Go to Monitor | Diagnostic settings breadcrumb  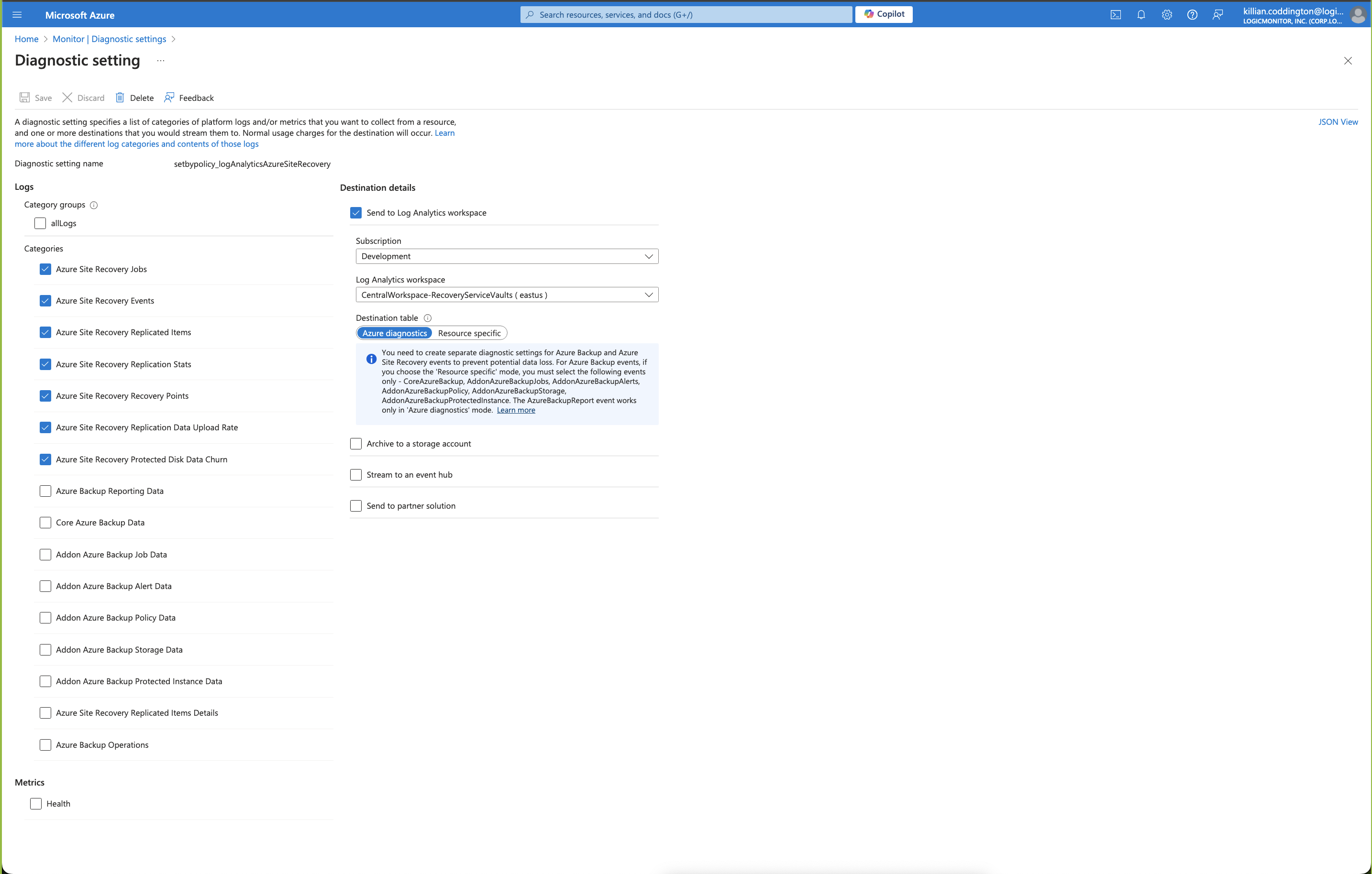[x=110, y=39]
